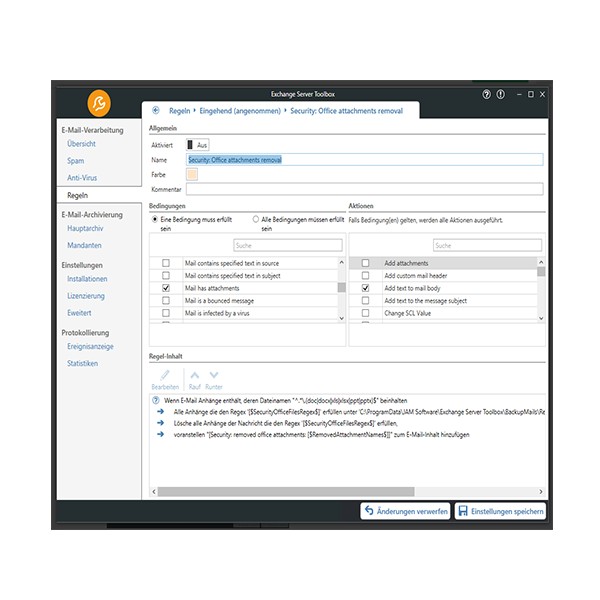The width and height of the screenshot is (600, 600).
Task: Uncheck 'Mail has attachments' condition
Action: coord(166,288)
